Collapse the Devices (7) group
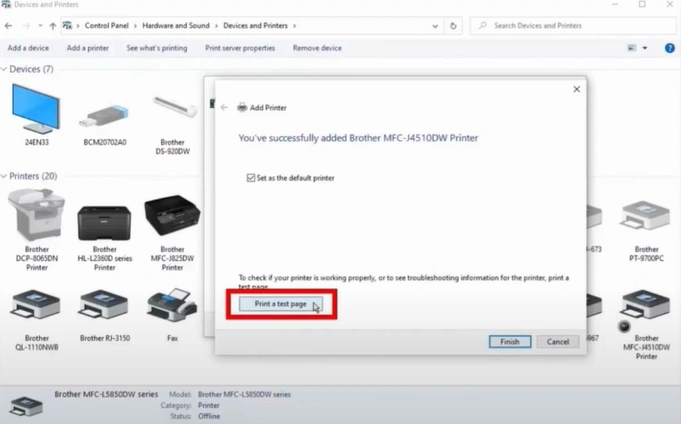Image resolution: width=681 pixels, height=424 pixels. 5,70
